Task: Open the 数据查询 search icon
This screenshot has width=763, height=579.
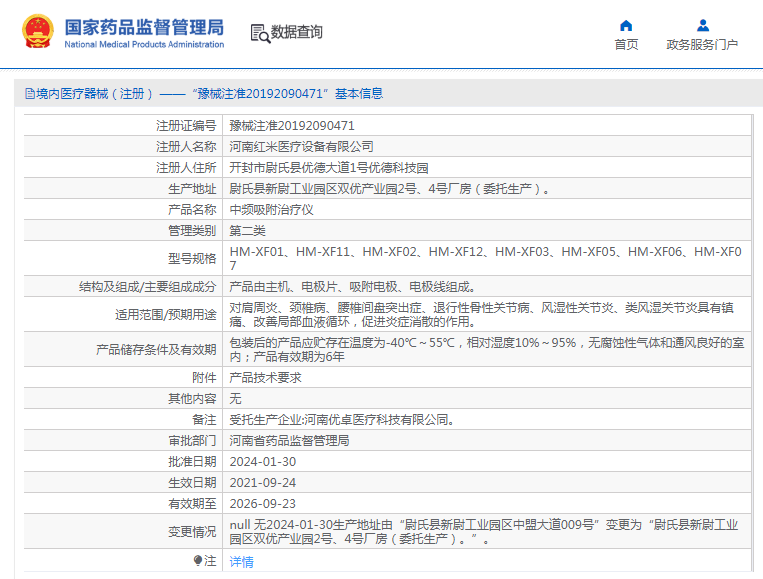Action: (260, 34)
